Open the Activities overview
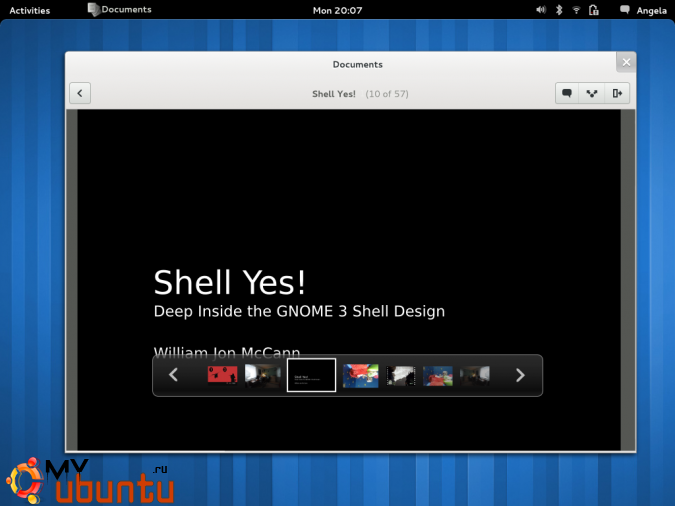Screen dimensions: 675x506 (29, 10)
